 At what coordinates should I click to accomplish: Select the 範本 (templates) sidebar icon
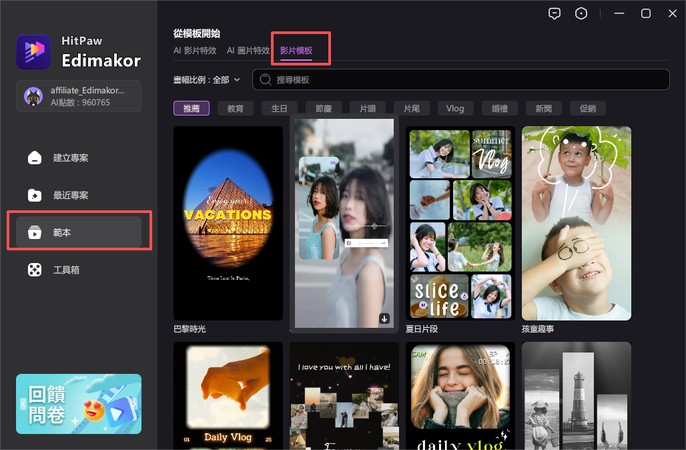35,232
